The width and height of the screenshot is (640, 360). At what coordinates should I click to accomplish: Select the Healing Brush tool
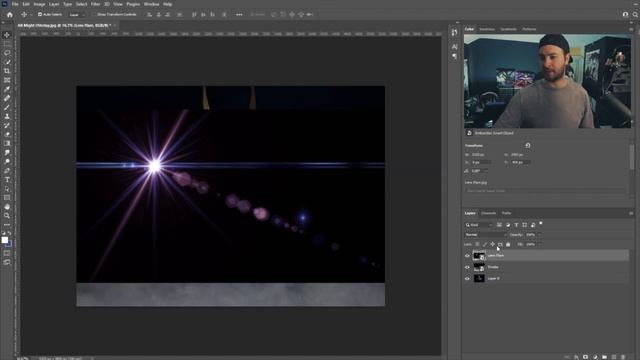pyautogui.click(x=7, y=98)
